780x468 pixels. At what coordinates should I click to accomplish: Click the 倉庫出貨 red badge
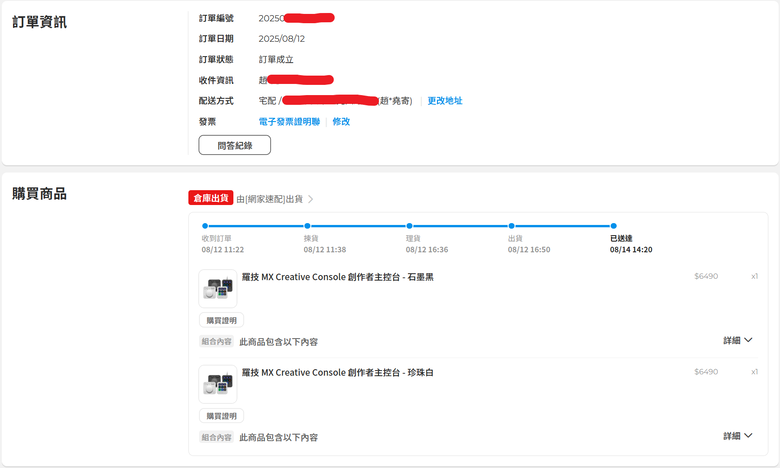pyautogui.click(x=211, y=198)
